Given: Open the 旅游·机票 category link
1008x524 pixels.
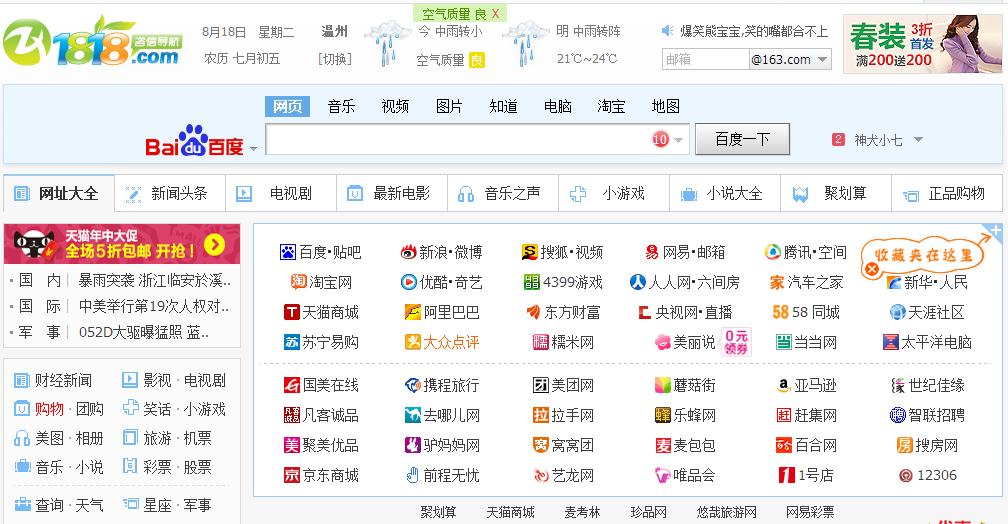Looking at the screenshot, I should [177, 438].
